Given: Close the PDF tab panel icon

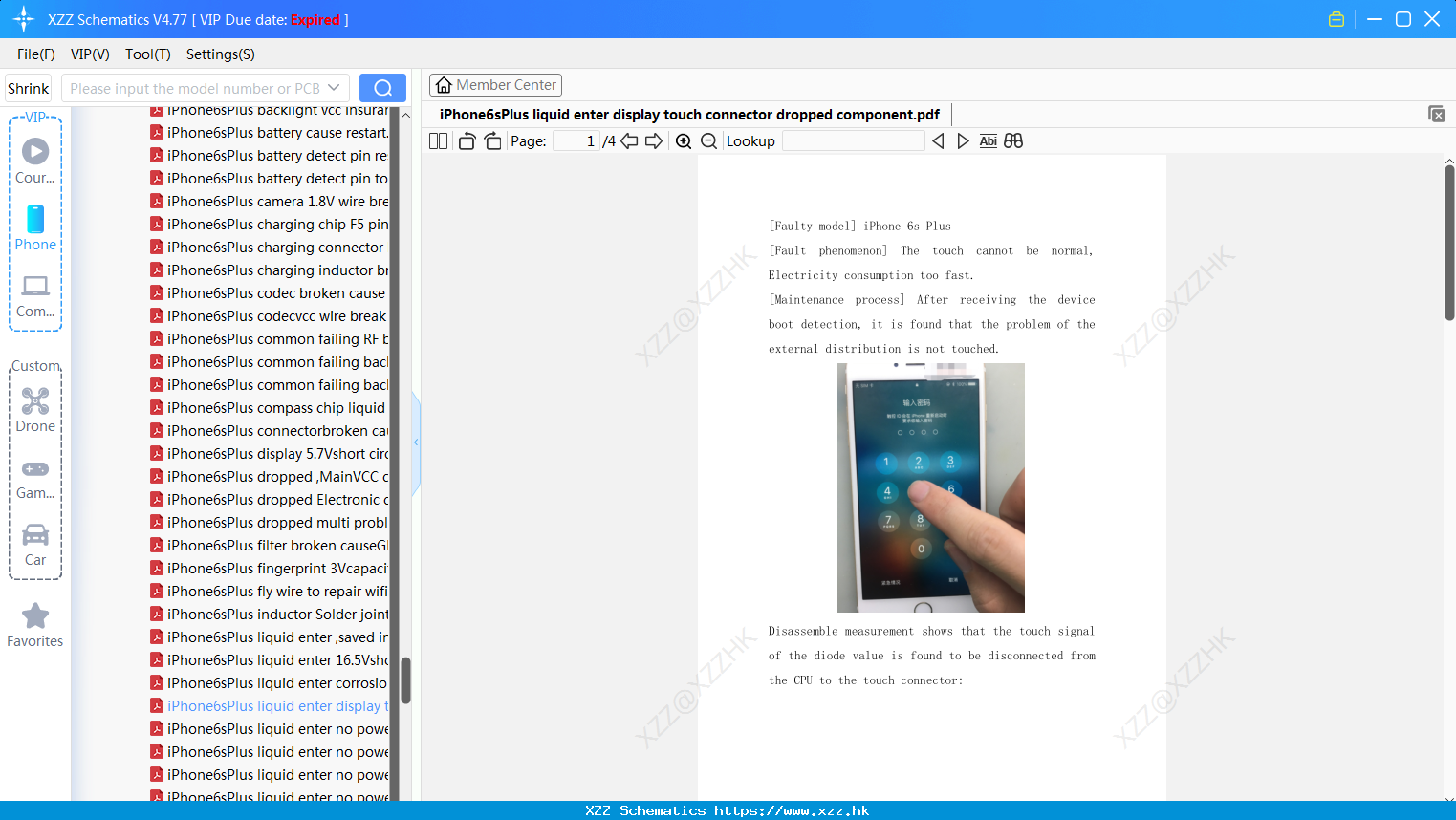Looking at the screenshot, I should click(1437, 114).
